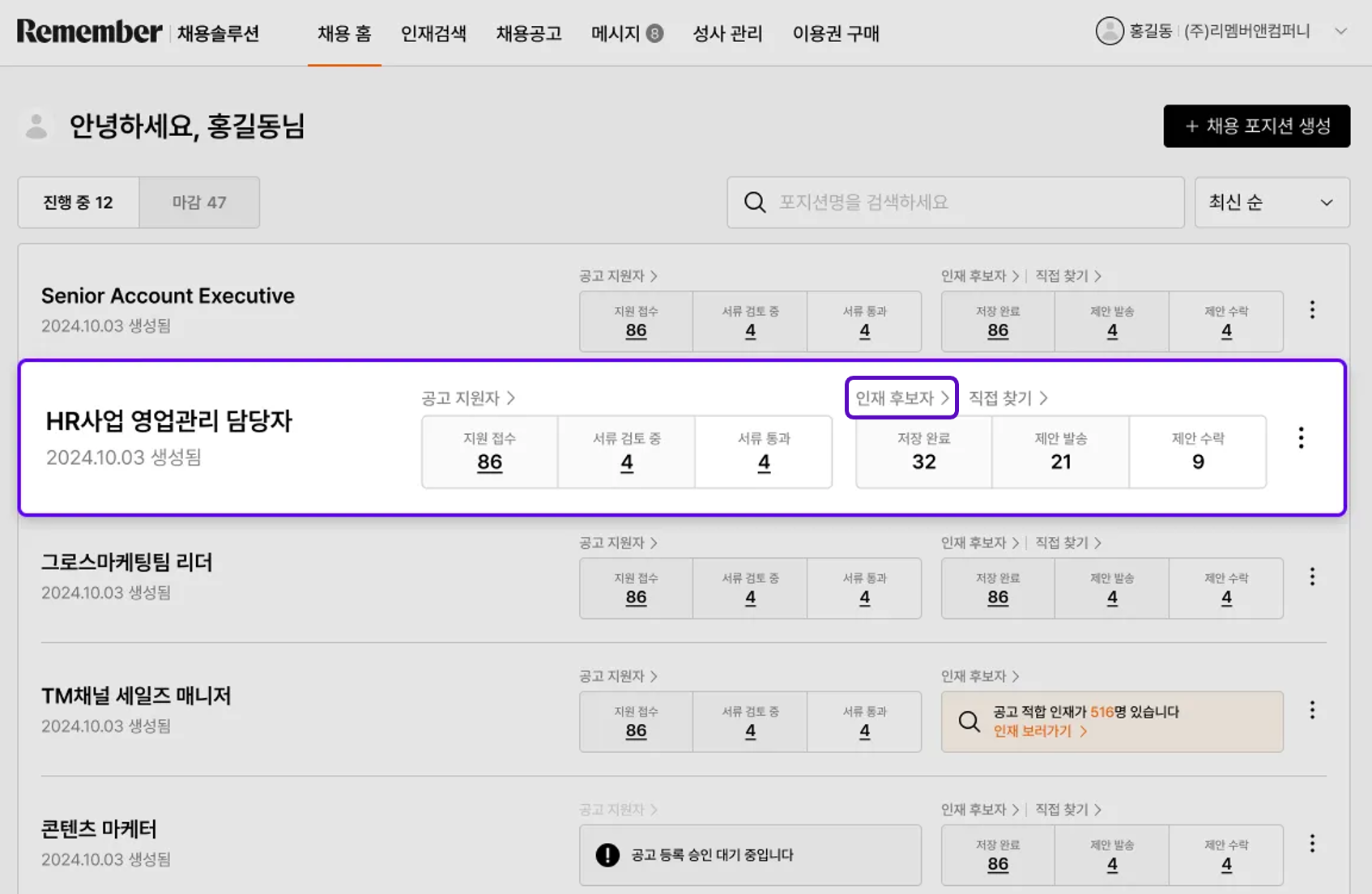1372x894 pixels.
Task: Open 인재 후보자 for 그로스마케팅팀 리더
Action: tap(980, 543)
